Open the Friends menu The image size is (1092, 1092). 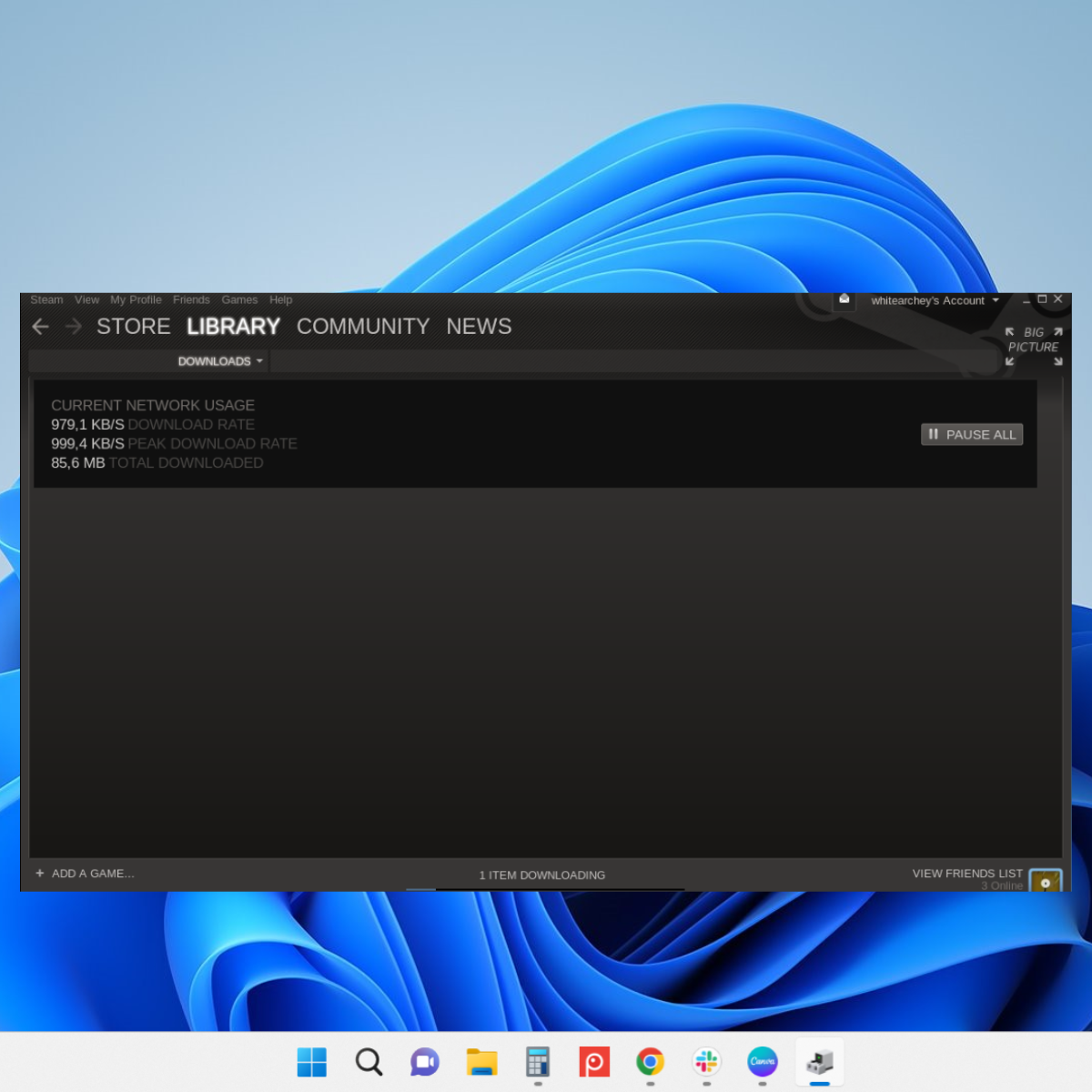191,299
